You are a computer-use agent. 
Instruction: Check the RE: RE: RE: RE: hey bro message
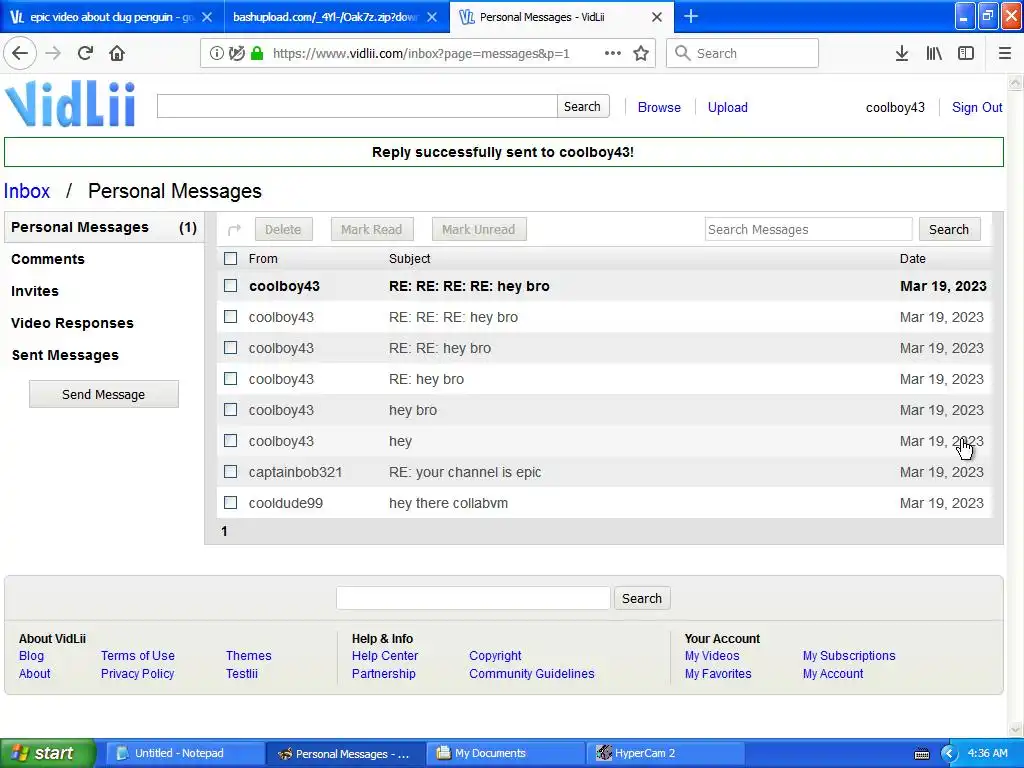tap(231, 285)
